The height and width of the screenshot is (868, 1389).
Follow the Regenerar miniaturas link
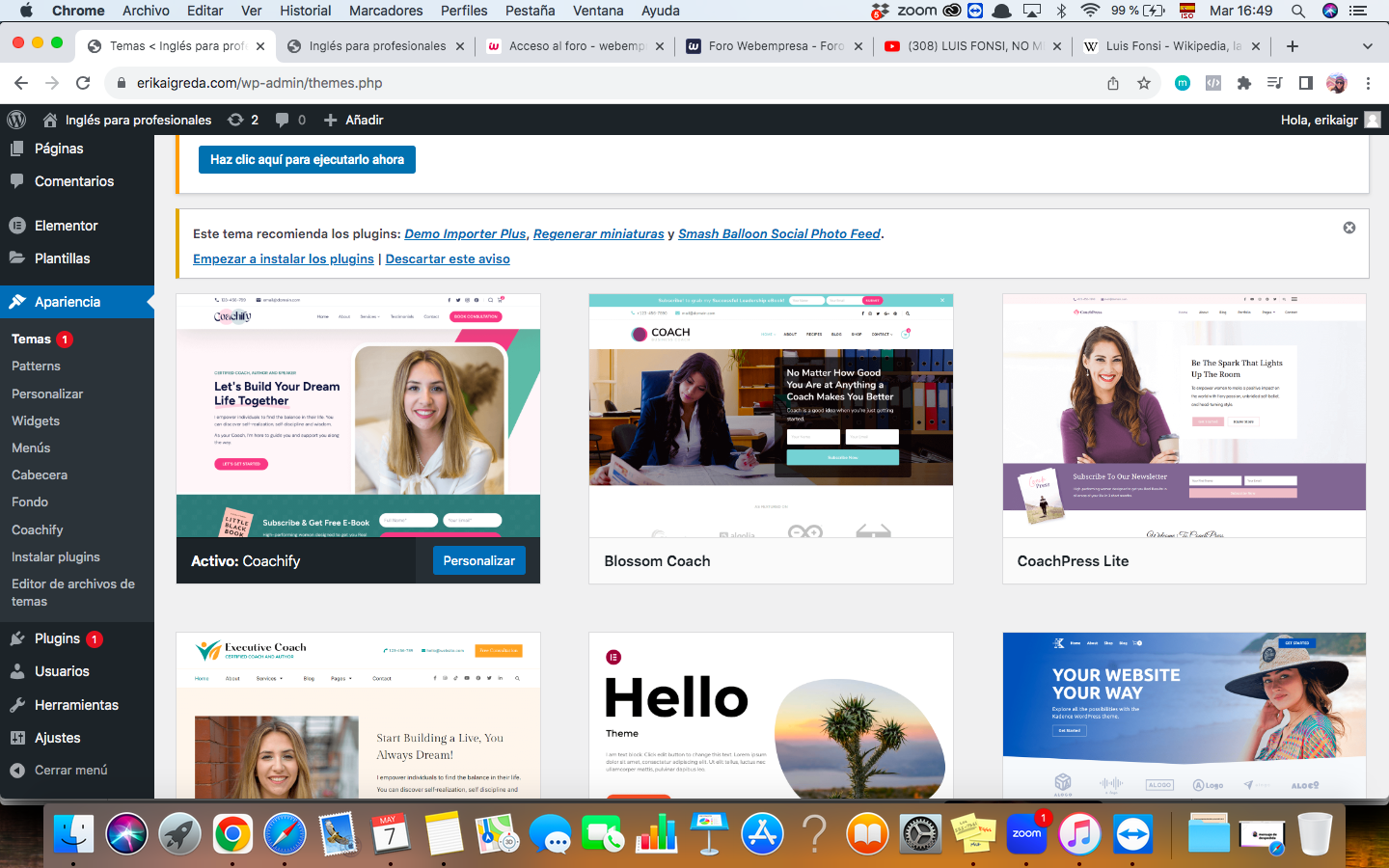coord(599,233)
